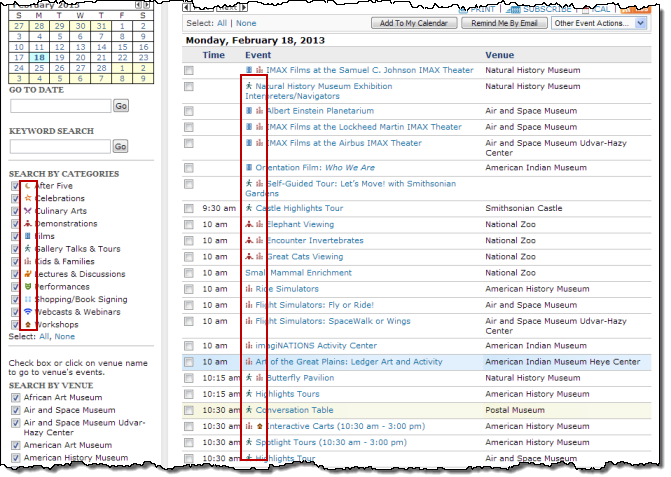The height and width of the screenshot is (477, 671).
Task: Click film icon beside Airbus IMAX Theater
Action: click(249, 143)
